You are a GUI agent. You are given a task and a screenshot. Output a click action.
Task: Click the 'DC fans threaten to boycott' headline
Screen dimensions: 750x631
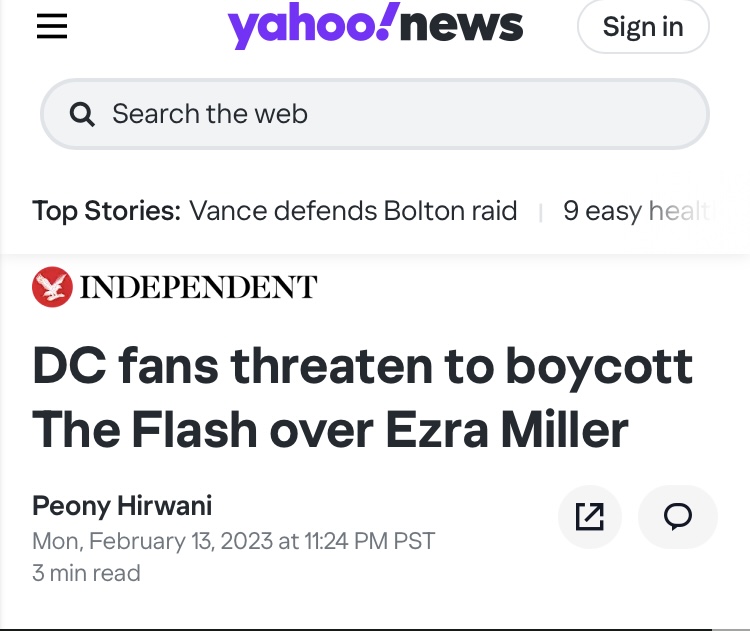click(362, 366)
